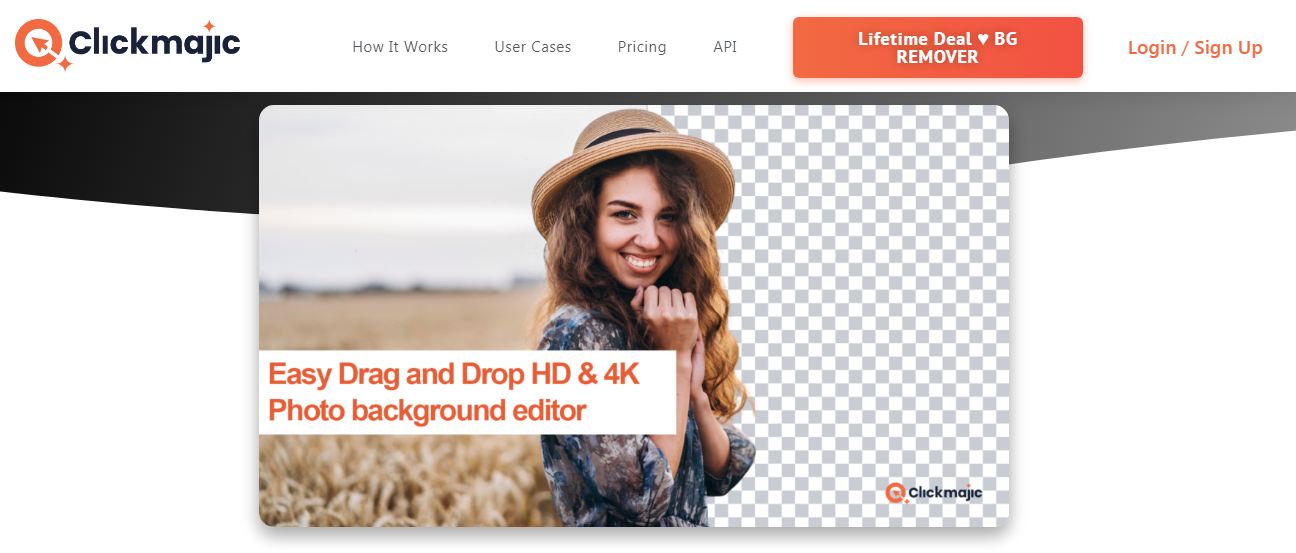Click the hero image of woman in hat
Viewport: 1296px width, 553px height.
click(x=634, y=316)
